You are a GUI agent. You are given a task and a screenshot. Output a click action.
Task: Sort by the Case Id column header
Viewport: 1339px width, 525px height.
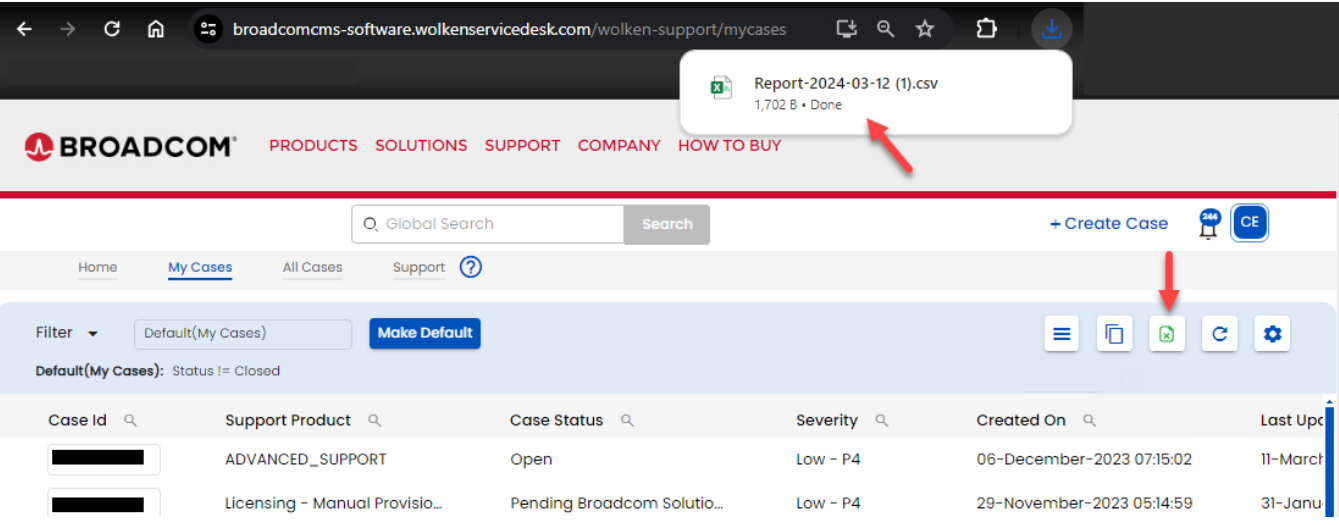click(x=77, y=420)
